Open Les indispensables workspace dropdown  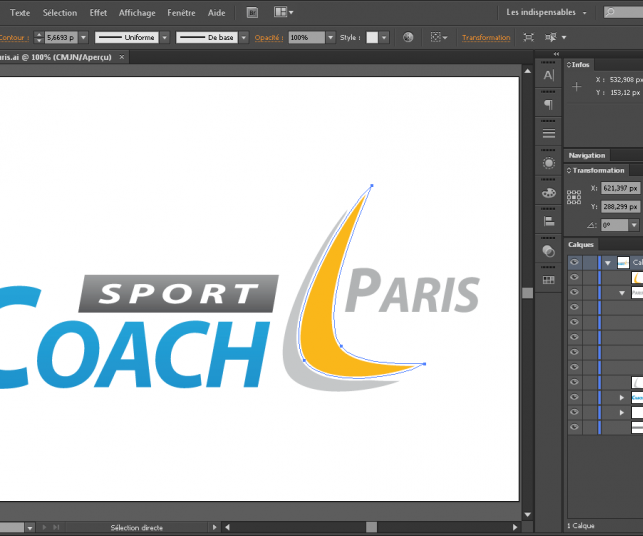pyautogui.click(x=546, y=12)
